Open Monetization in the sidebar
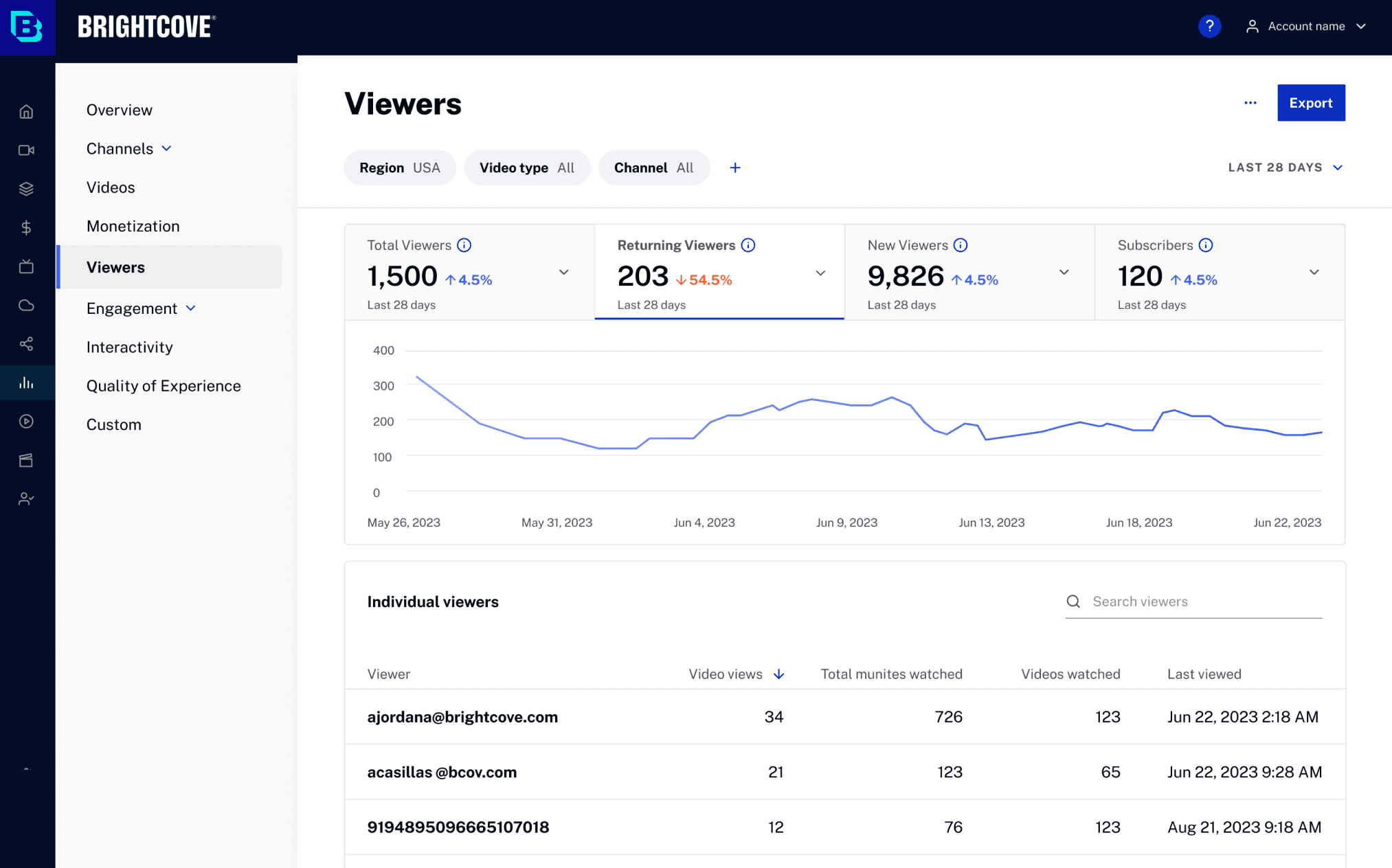This screenshot has height=868, width=1392. (x=133, y=226)
